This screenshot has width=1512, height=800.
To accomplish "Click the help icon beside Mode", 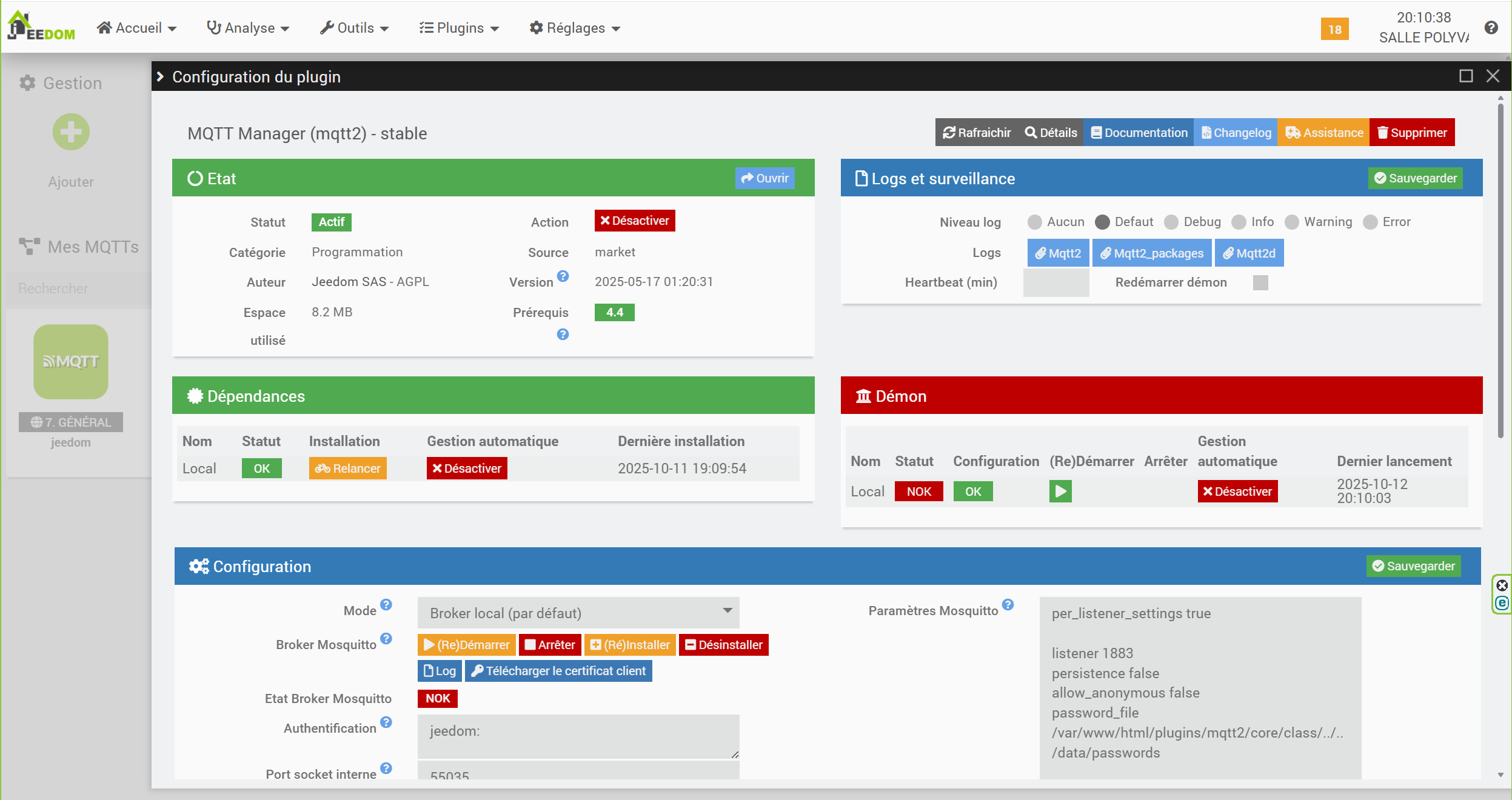I will pyautogui.click(x=386, y=605).
